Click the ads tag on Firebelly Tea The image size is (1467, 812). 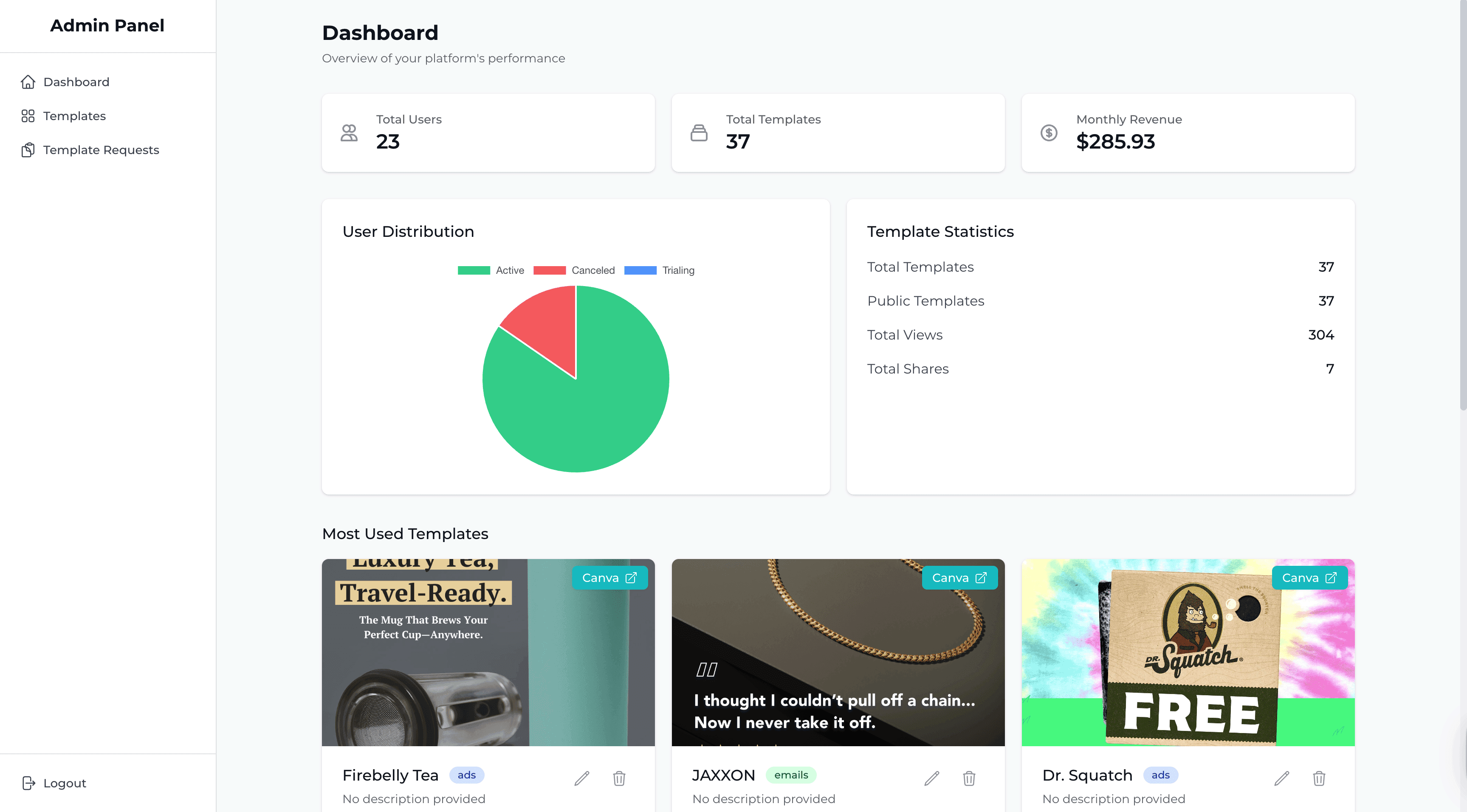click(x=466, y=775)
